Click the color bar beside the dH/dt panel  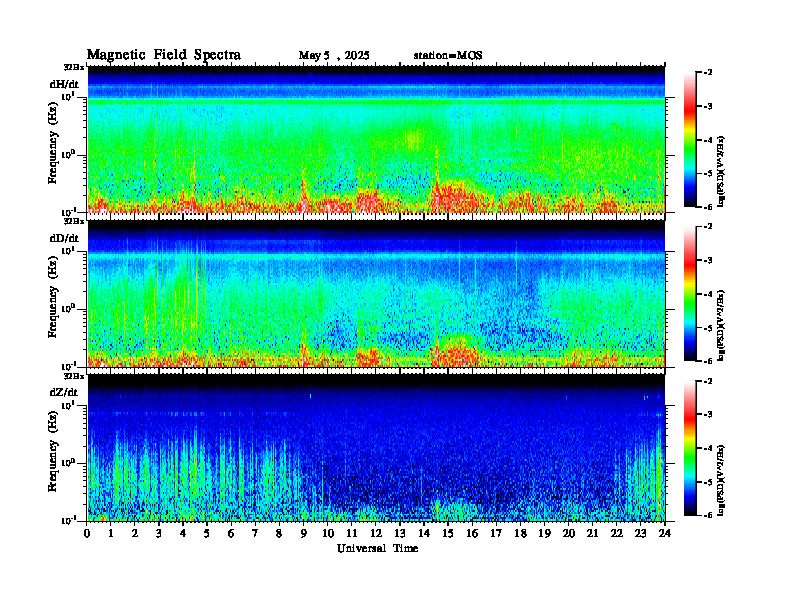(x=690, y=140)
